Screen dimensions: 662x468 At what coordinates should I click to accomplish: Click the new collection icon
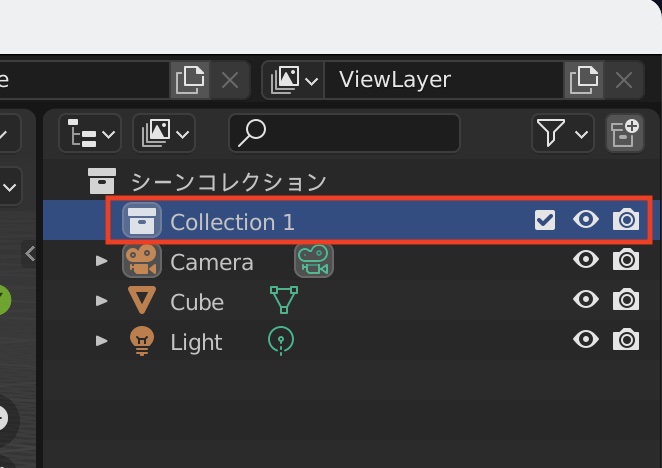pyautogui.click(x=625, y=133)
